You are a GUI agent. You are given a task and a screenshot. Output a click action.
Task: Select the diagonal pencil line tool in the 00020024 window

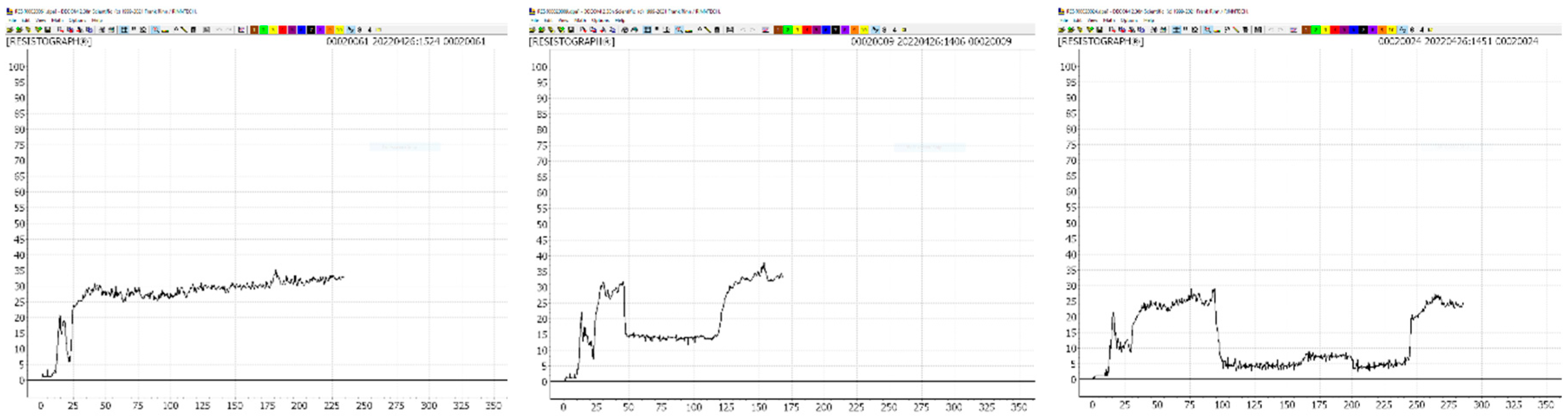click(1236, 29)
